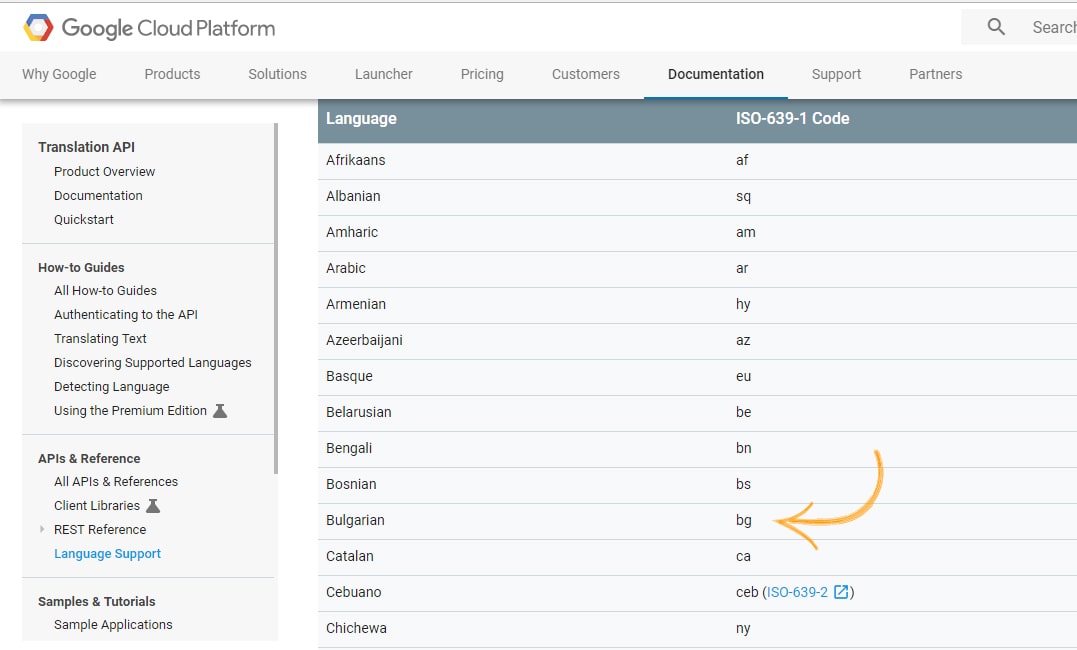Navigate to the Quickstart sidebar link
Viewport: 1077px width, 650px height.
click(x=84, y=220)
